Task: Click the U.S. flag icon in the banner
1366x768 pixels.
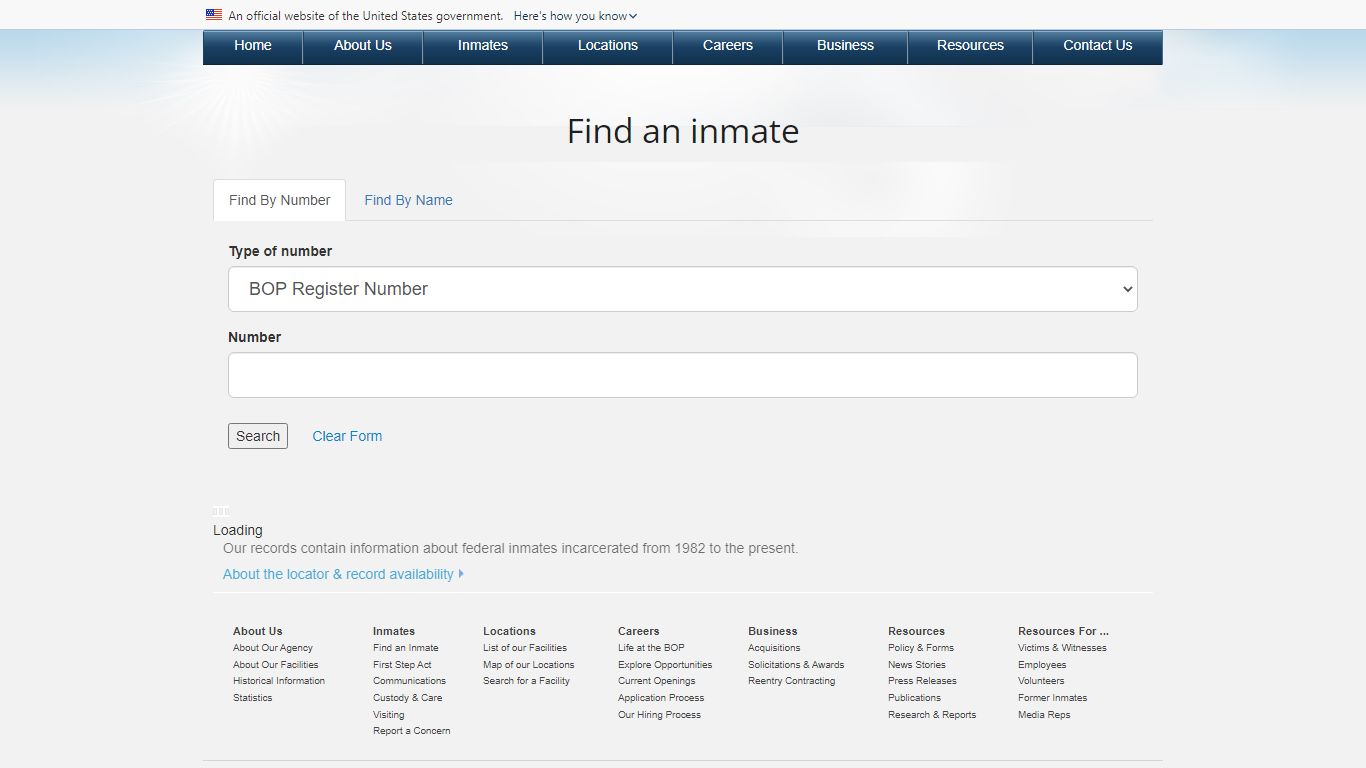Action: coord(213,15)
